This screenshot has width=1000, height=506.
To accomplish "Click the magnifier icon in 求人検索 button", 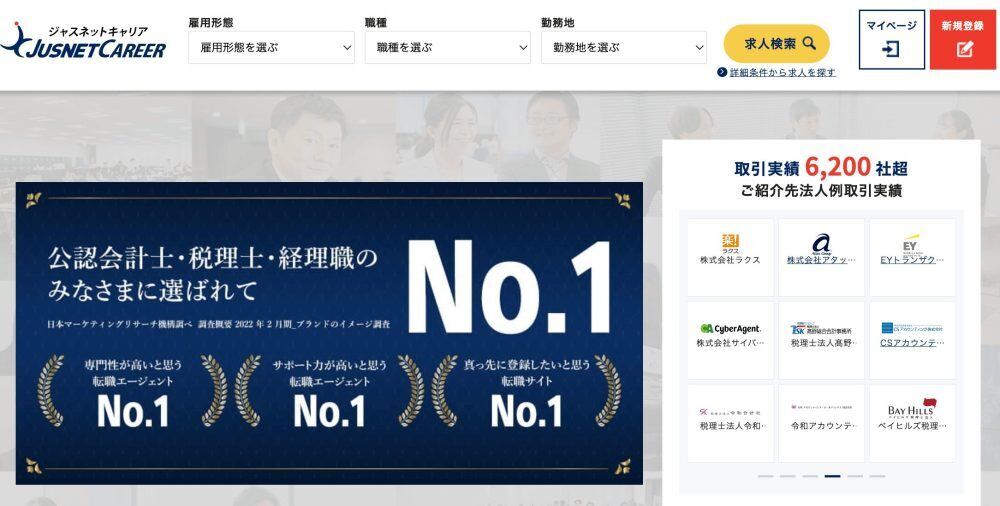I will (x=809, y=43).
